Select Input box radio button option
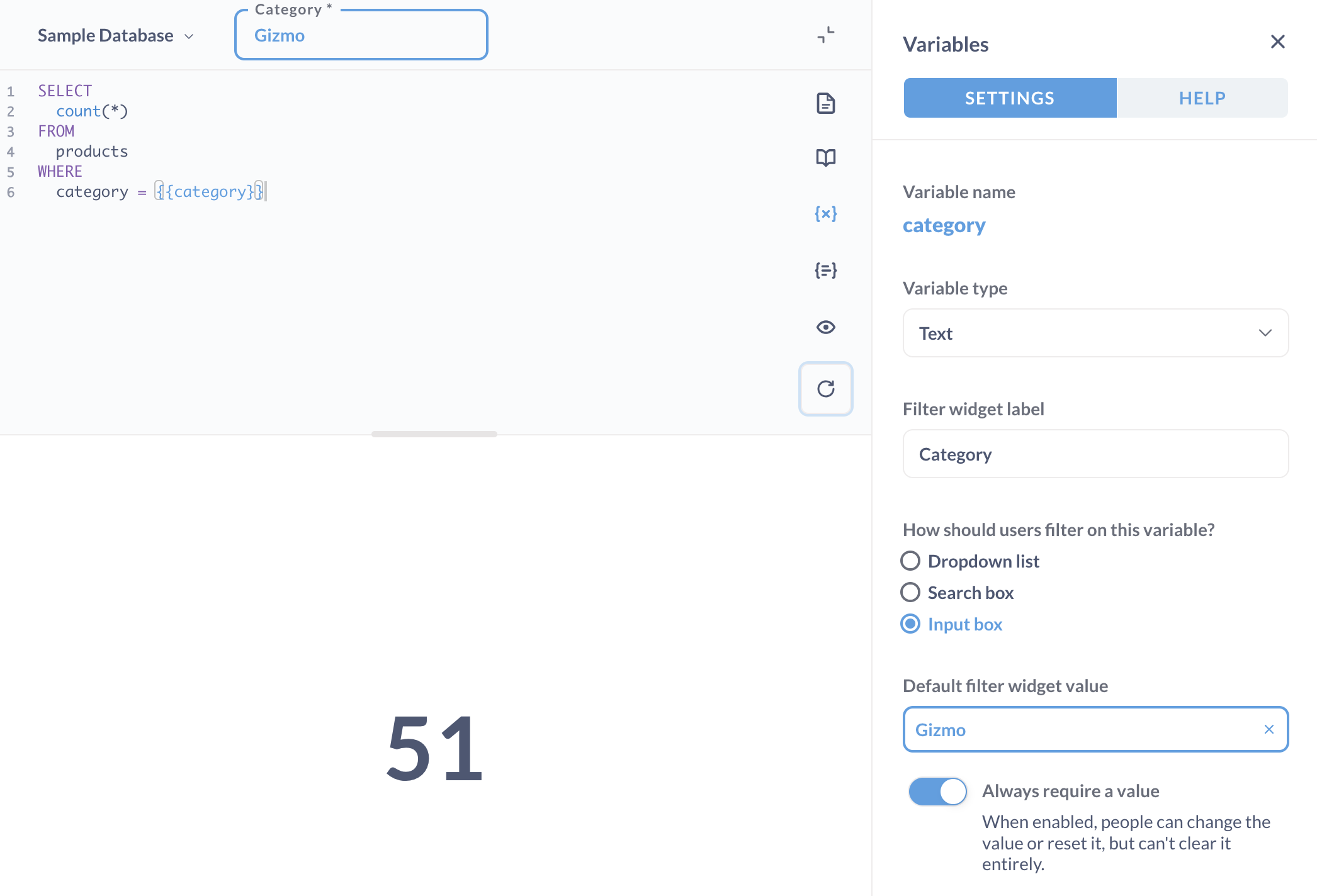1317x896 pixels. (910, 623)
